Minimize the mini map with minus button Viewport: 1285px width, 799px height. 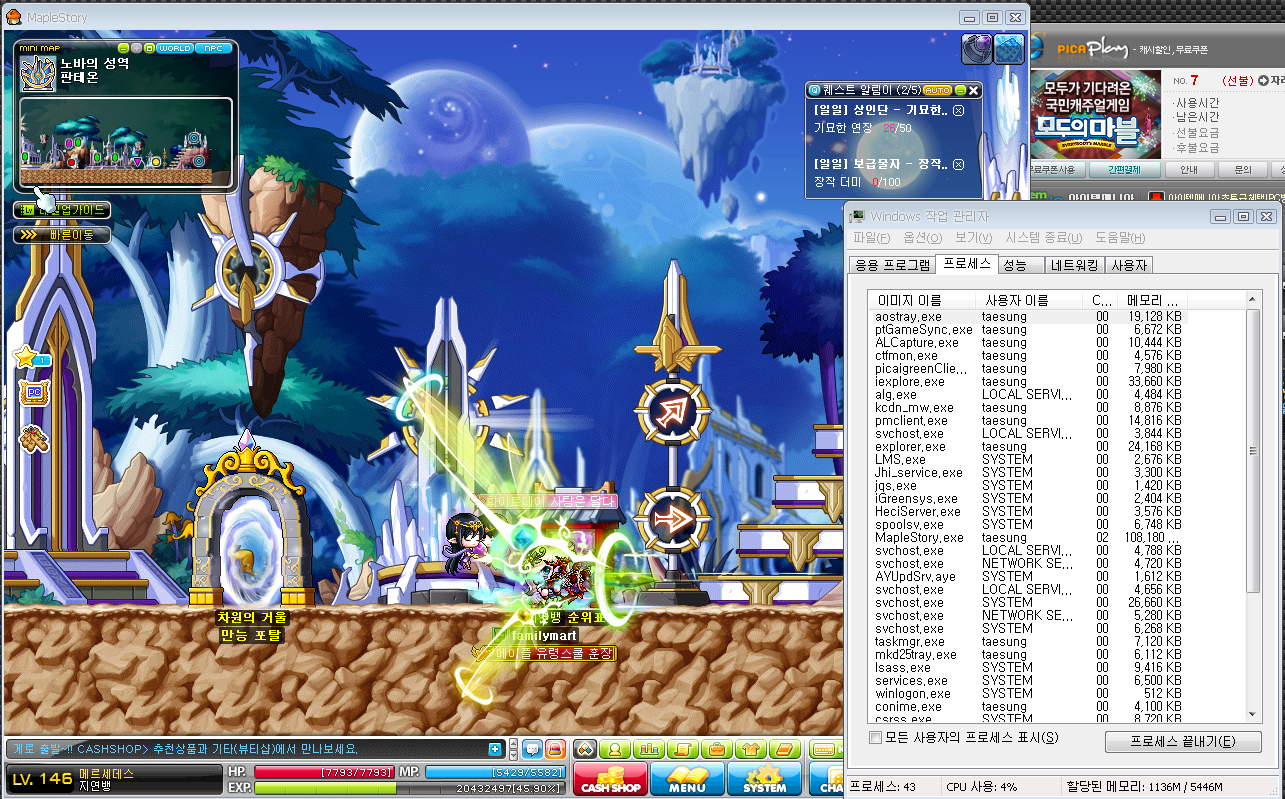tap(124, 48)
